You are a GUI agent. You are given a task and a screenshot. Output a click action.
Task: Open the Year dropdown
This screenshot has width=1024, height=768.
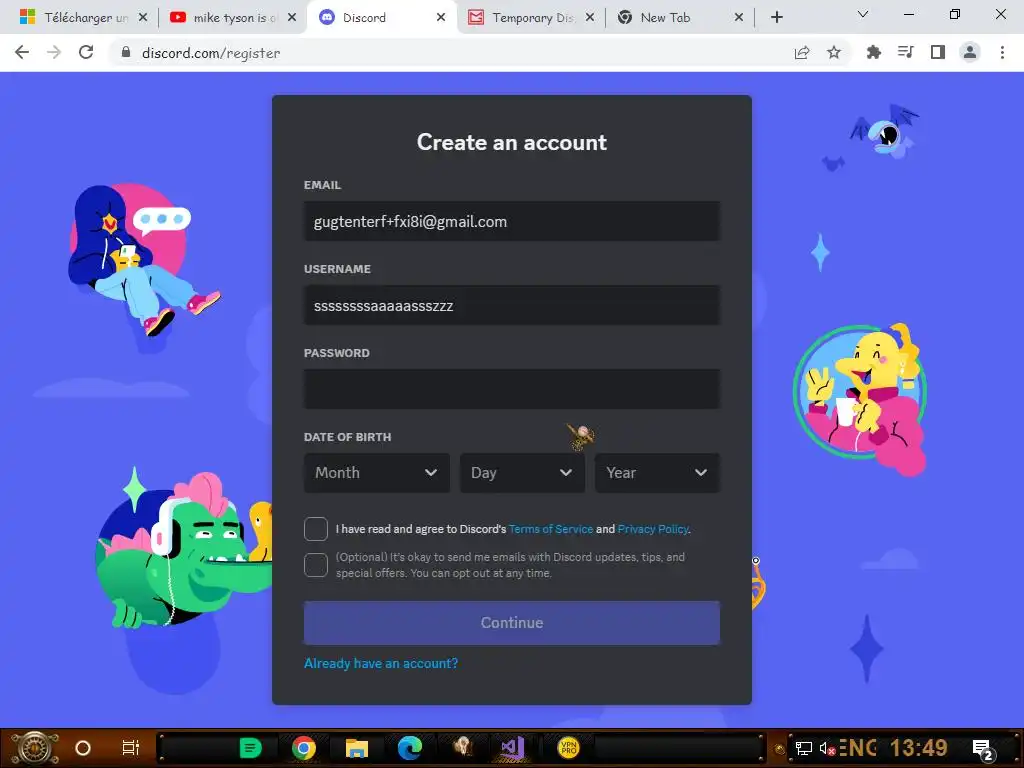[x=658, y=473]
